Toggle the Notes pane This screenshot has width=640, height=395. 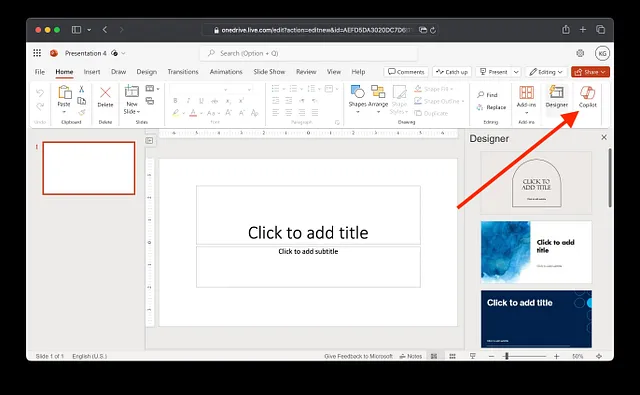pyautogui.click(x=411, y=356)
